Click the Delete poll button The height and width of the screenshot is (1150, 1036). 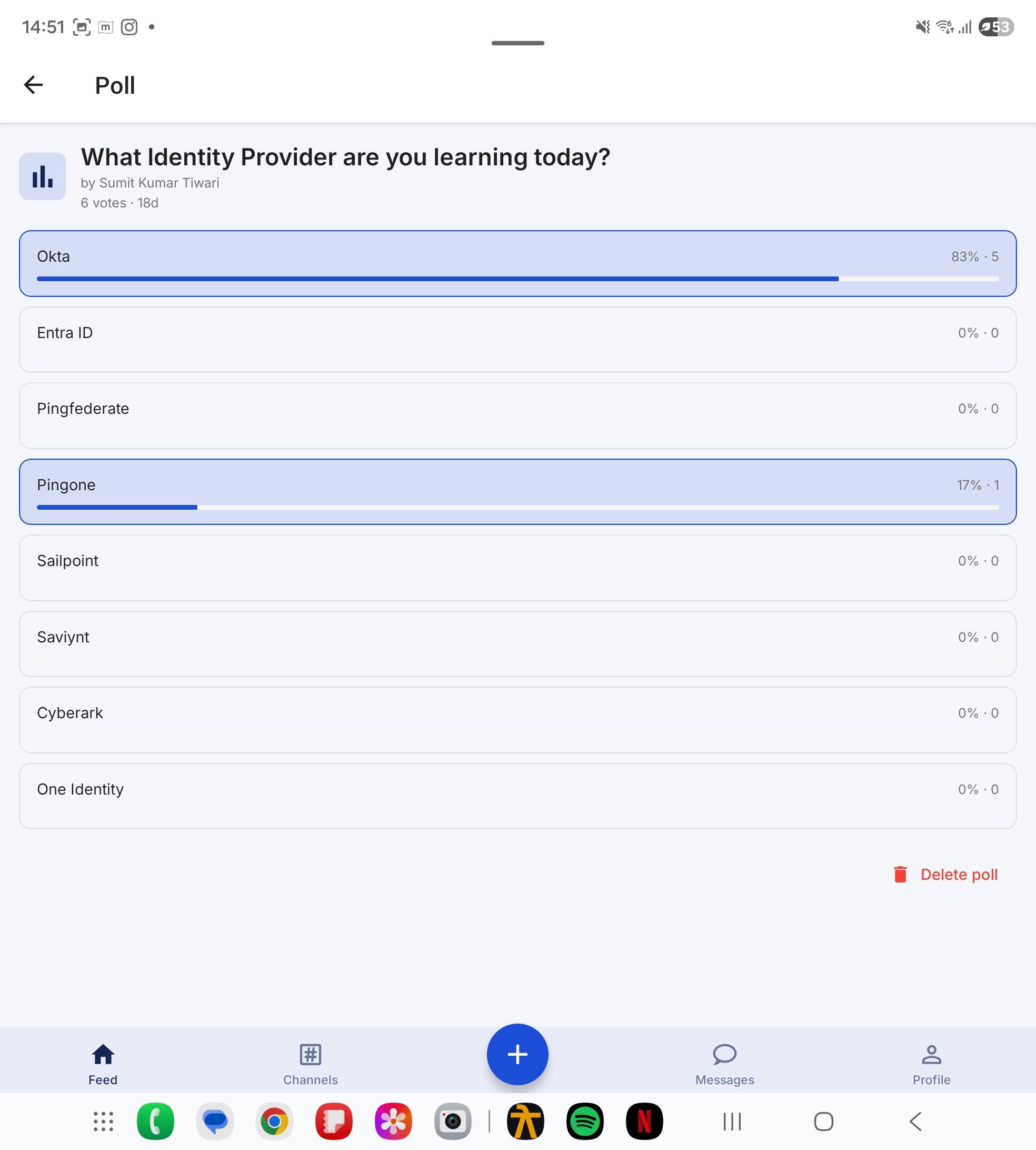point(945,874)
